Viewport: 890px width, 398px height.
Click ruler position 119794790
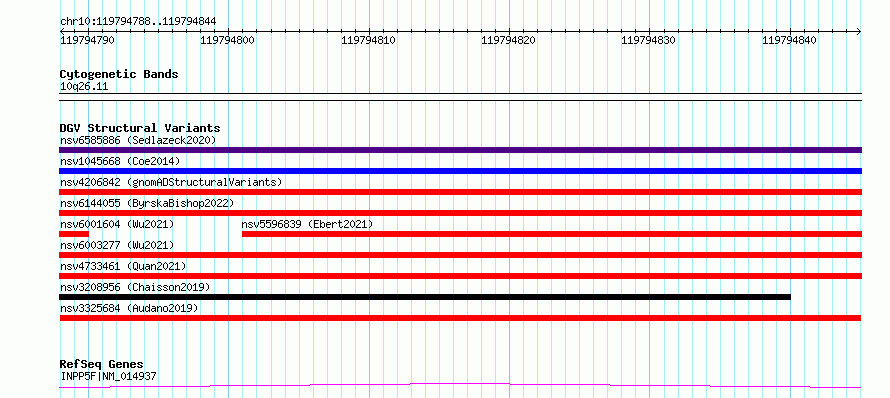(x=87, y=40)
